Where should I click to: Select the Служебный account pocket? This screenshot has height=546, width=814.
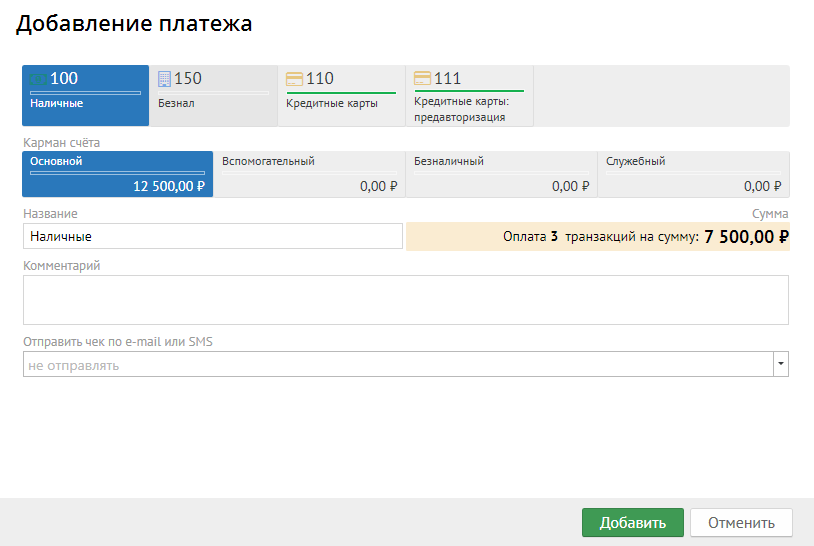[x=693, y=174]
